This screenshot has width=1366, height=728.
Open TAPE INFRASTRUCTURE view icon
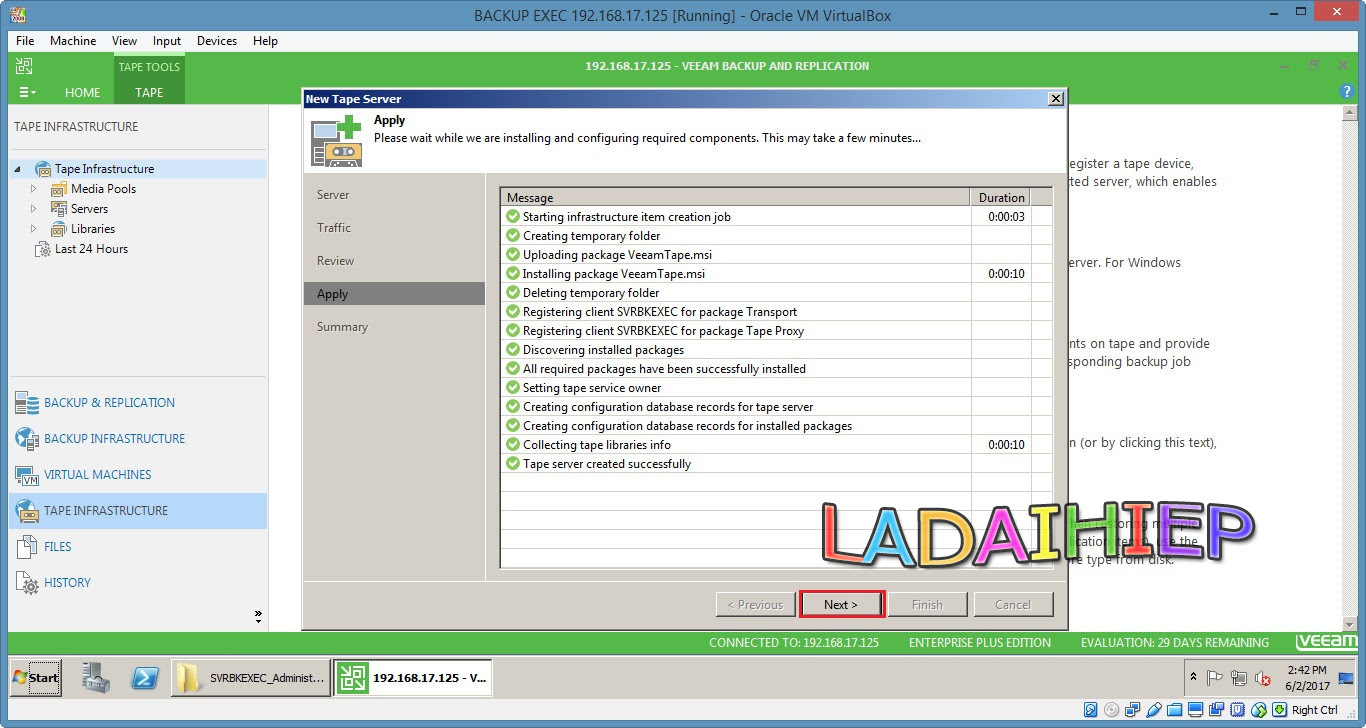coord(27,511)
